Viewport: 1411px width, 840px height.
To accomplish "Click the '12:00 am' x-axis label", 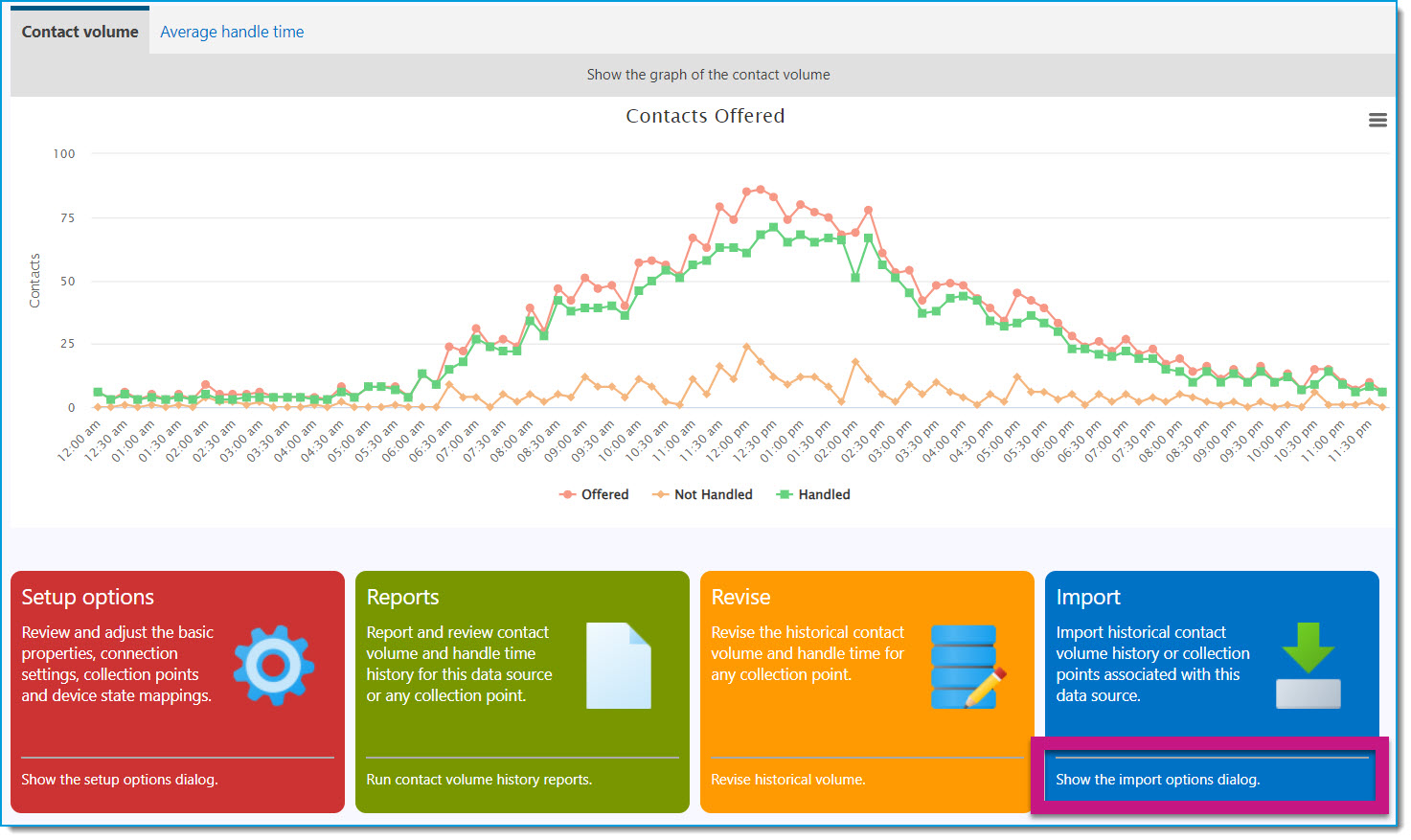I will [x=79, y=442].
